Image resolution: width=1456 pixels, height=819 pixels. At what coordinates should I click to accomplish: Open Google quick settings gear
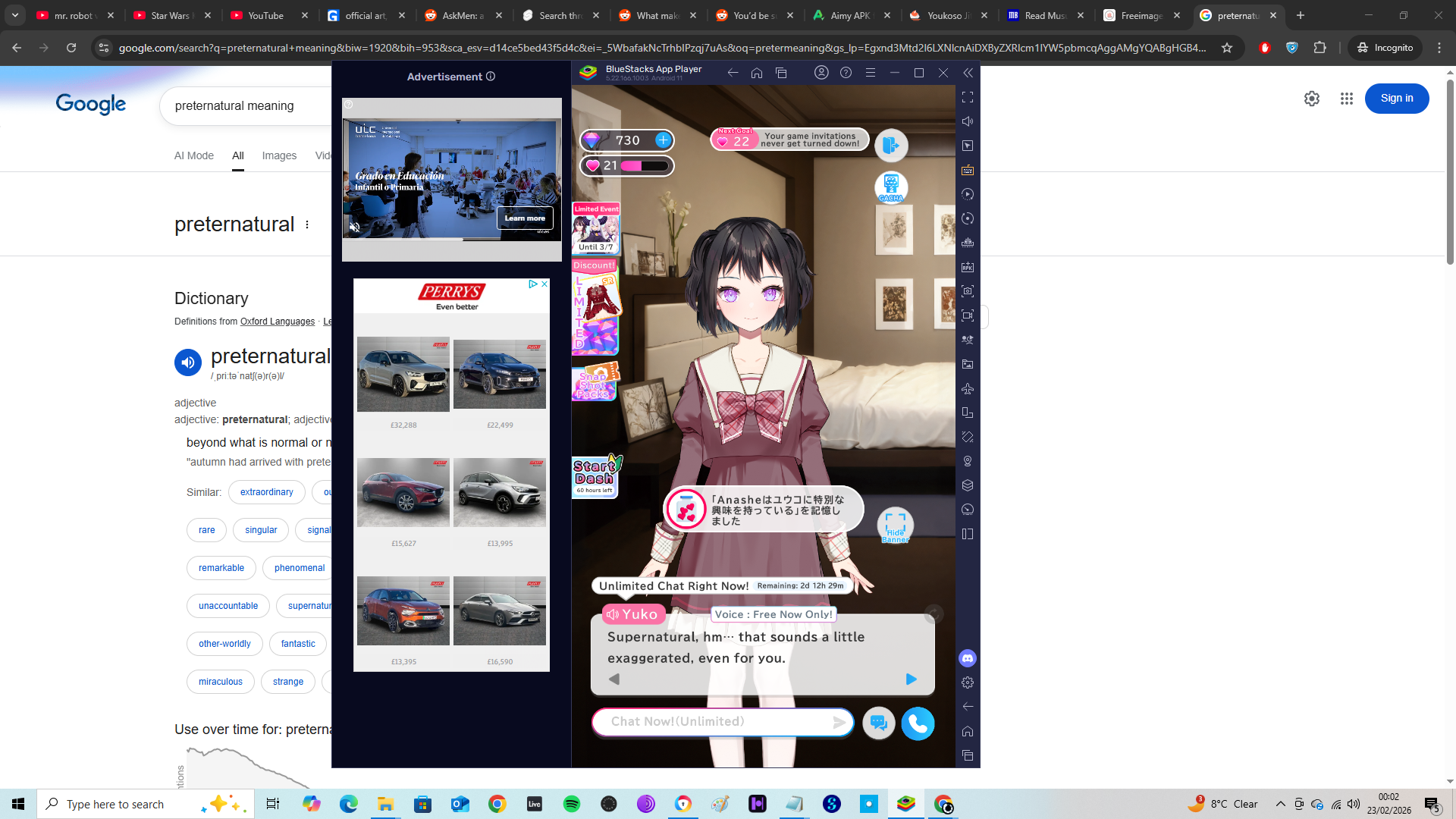click(1312, 99)
